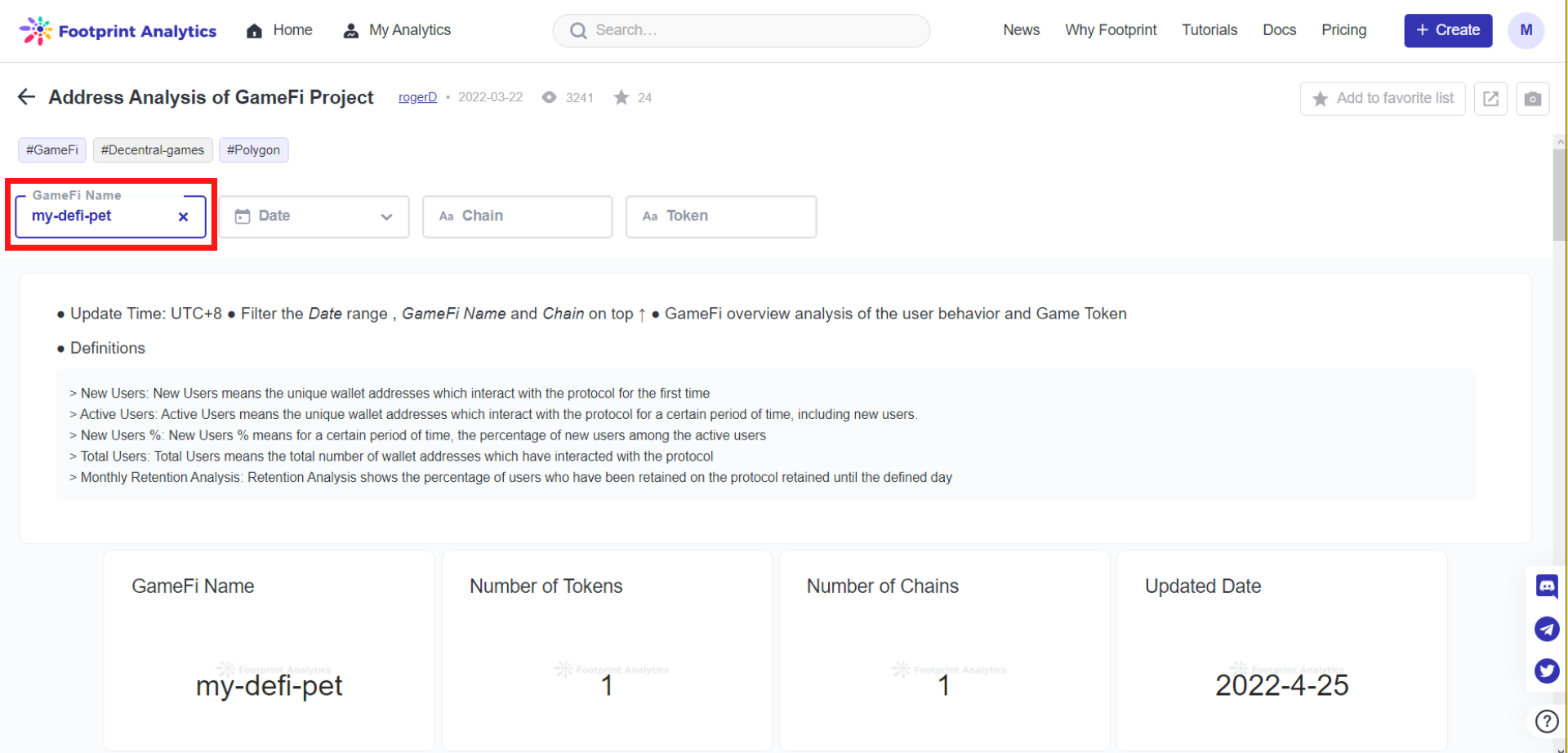
Task: Click the Definitions bullet text
Action: tap(107, 348)
